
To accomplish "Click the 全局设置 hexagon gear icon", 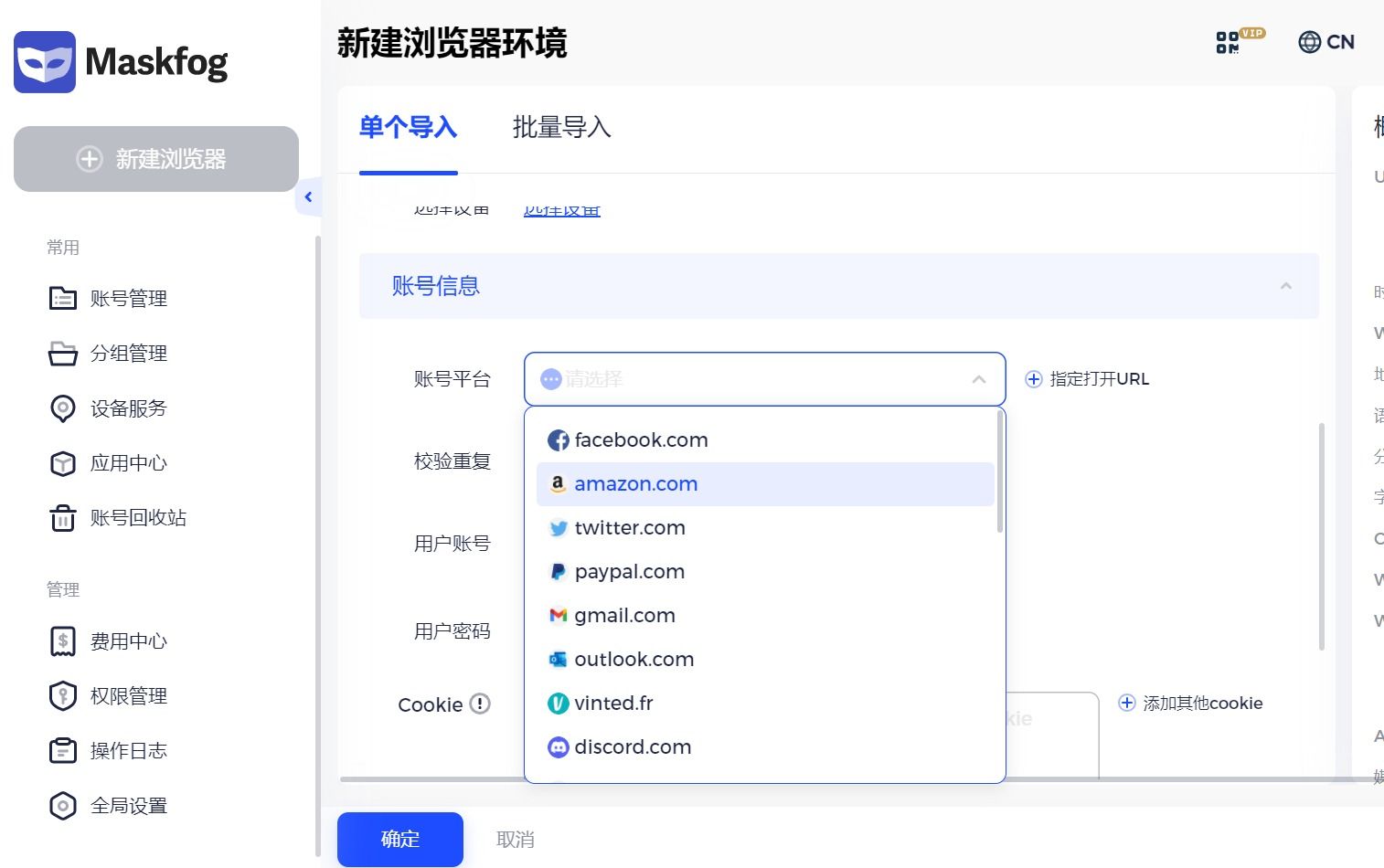I will click(x=62, y=806).
